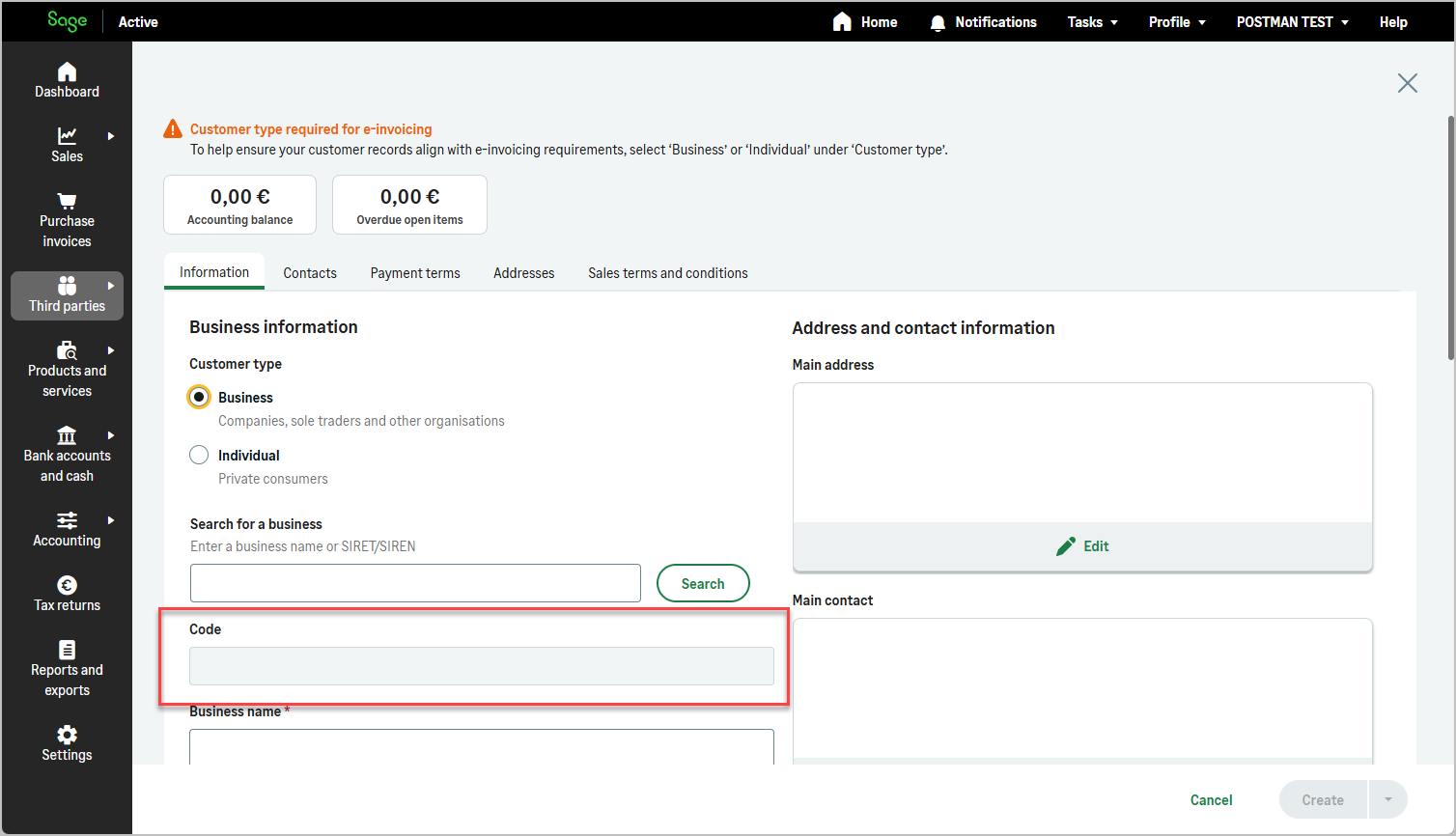Switch to the Information tab

pos(214,272)
